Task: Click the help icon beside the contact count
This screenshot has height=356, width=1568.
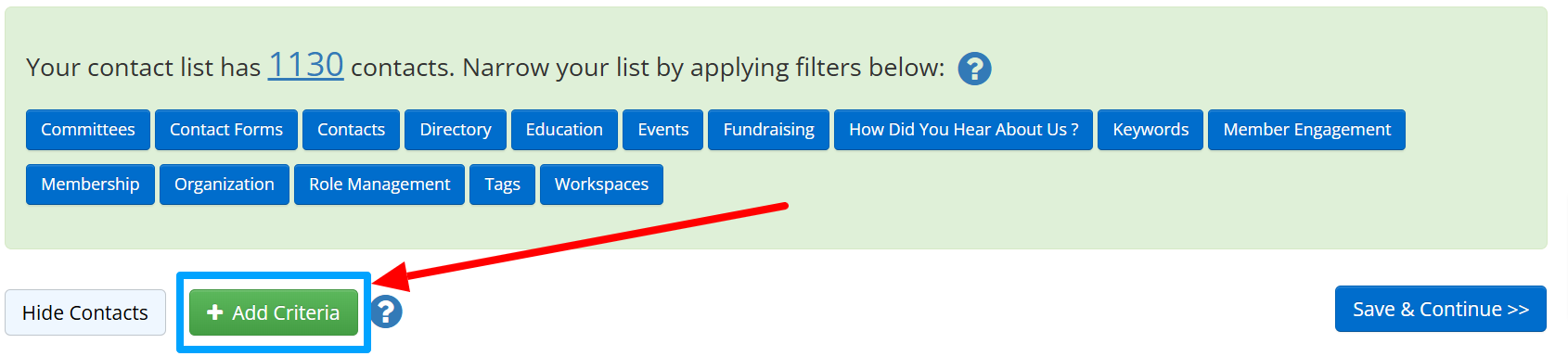Action: pos(974,69)
